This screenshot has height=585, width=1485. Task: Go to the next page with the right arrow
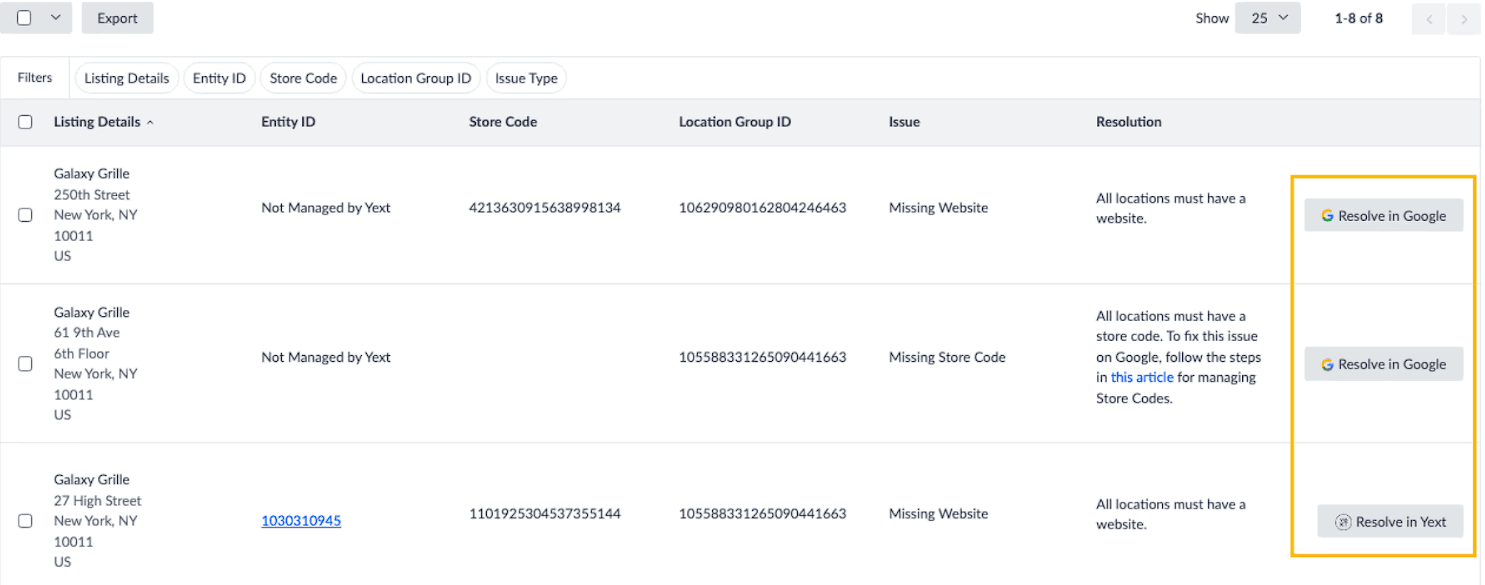tap(1464, 19)
